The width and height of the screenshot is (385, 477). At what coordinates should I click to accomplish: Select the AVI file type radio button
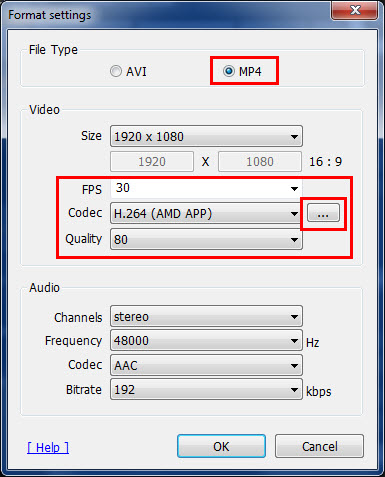(116, 71)
